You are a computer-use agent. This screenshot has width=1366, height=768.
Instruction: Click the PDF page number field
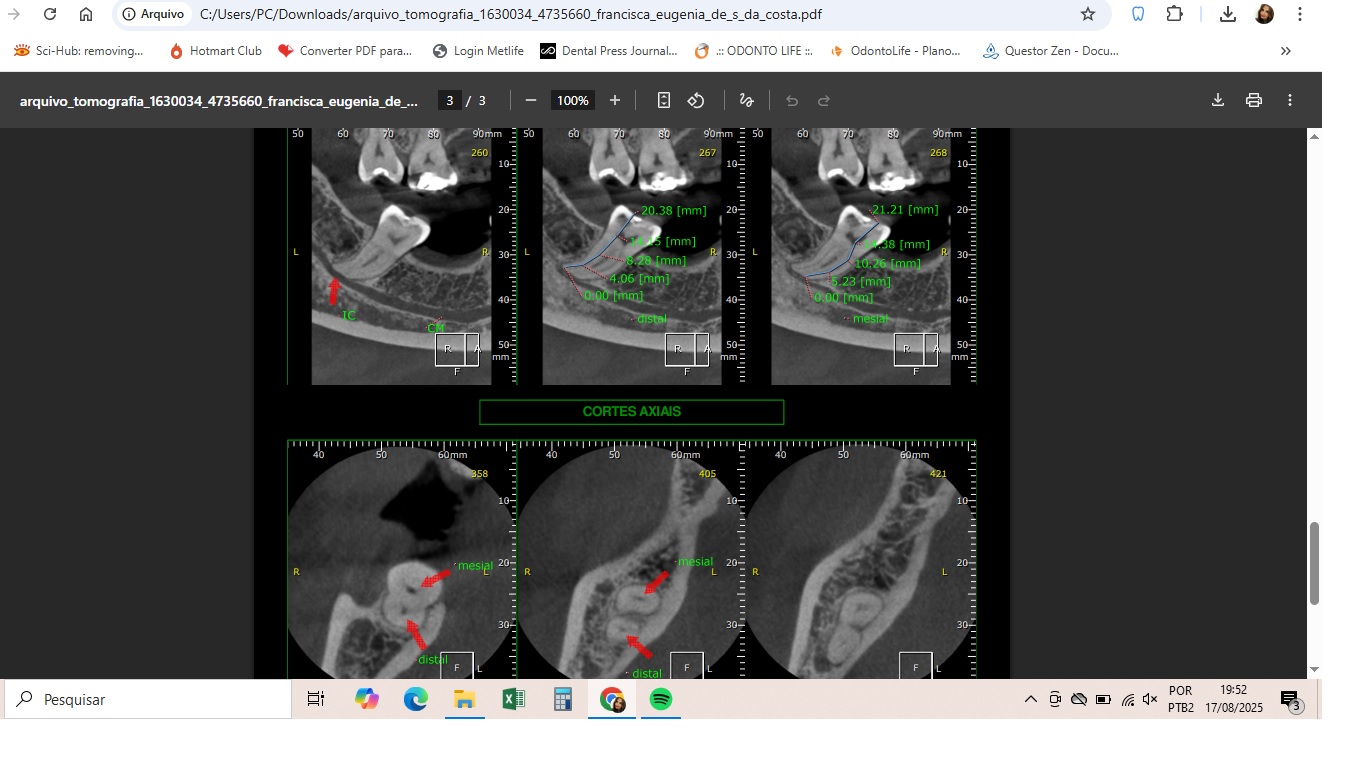(x=450, y=100)
